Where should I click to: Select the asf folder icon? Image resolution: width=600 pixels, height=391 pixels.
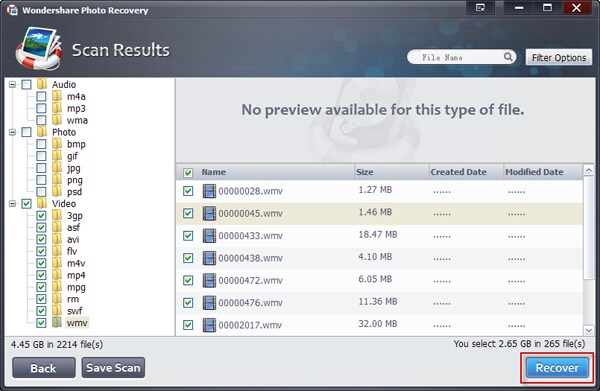(57, 227)
